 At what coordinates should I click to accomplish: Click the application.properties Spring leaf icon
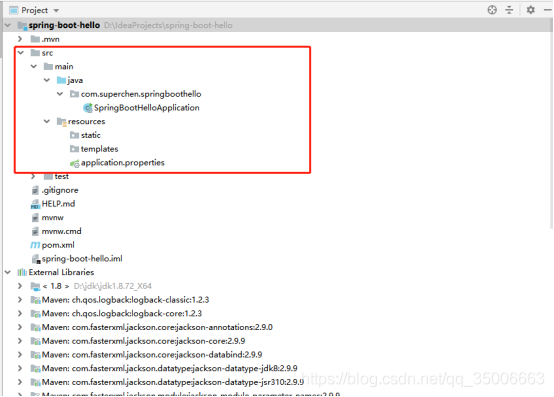(75, 163)
